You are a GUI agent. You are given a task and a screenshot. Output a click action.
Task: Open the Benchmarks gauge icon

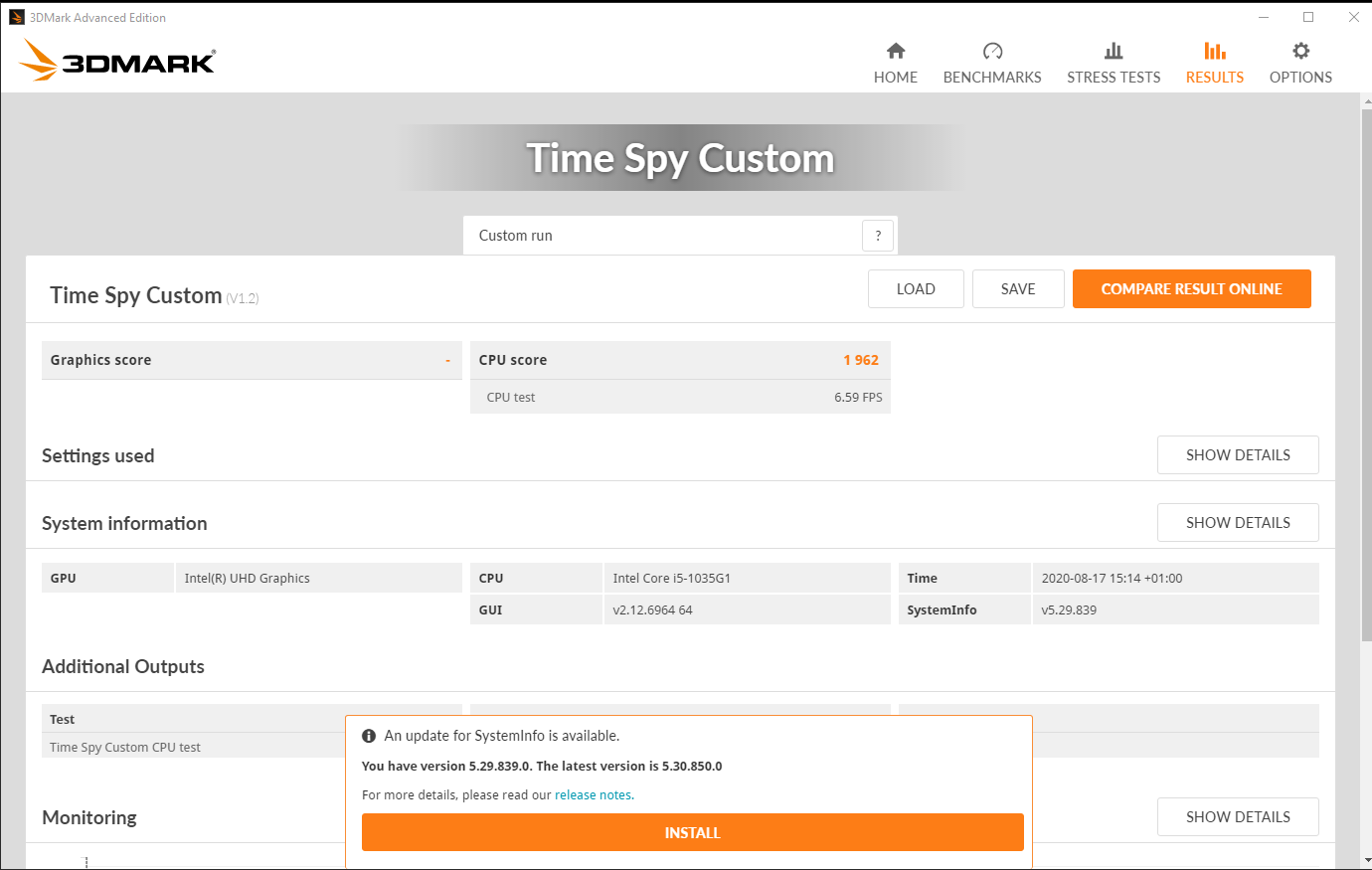pyautogui.click(x=992, y=51)
